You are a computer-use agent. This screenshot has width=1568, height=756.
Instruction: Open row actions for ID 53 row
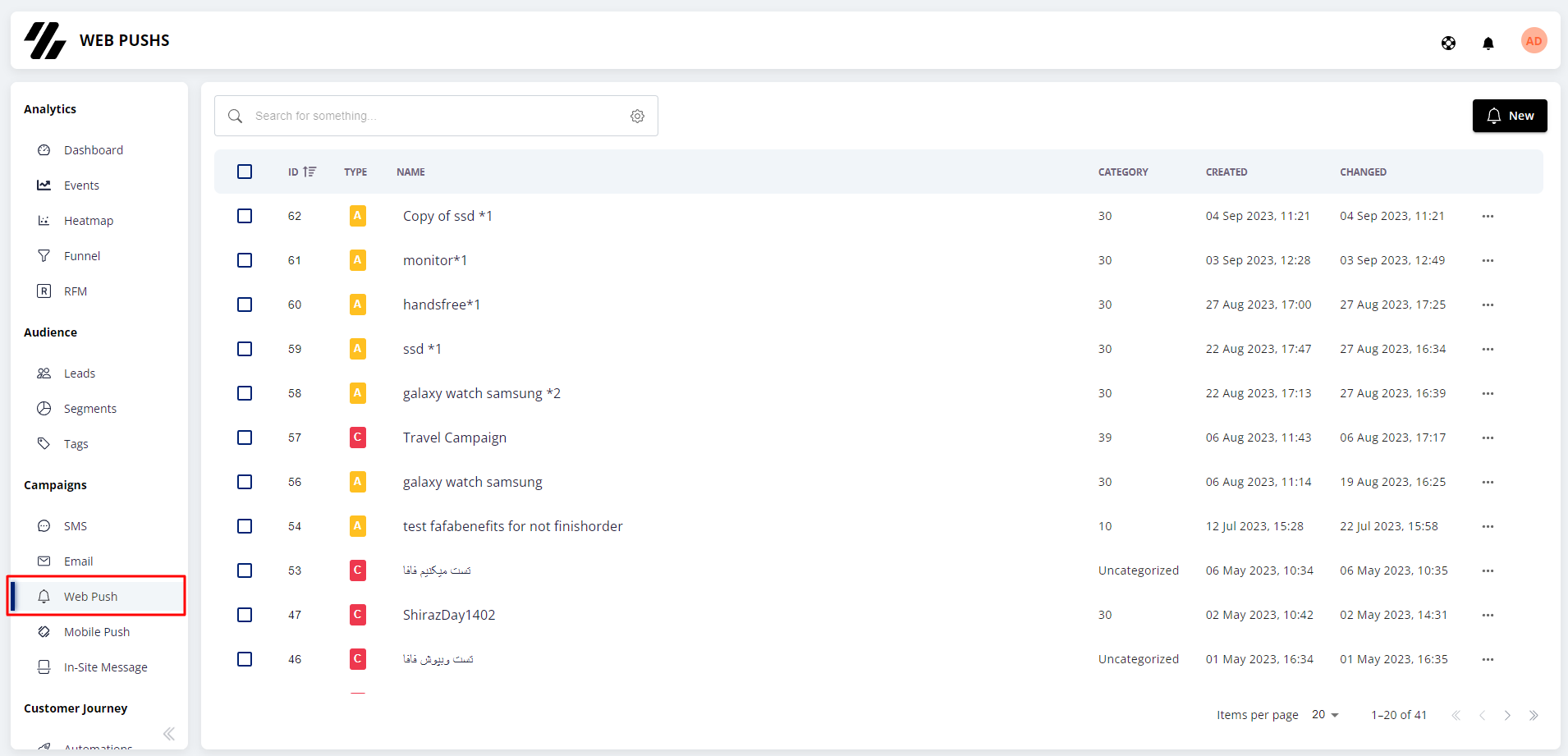[x=1488, y=570]
